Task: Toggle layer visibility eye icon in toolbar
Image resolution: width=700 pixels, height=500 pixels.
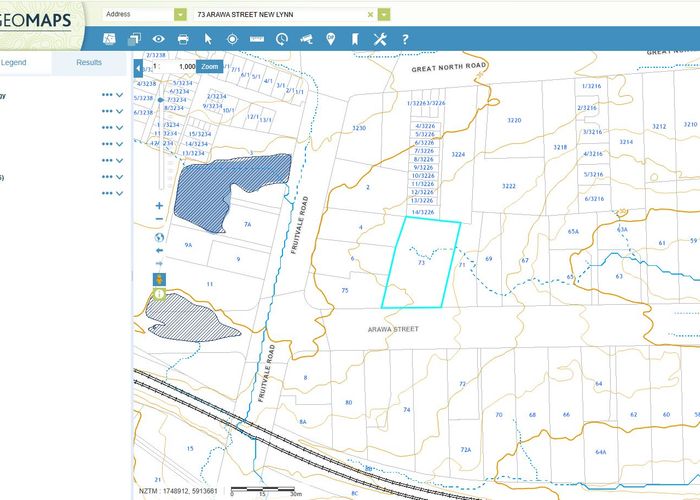Action: click(158, 39)
